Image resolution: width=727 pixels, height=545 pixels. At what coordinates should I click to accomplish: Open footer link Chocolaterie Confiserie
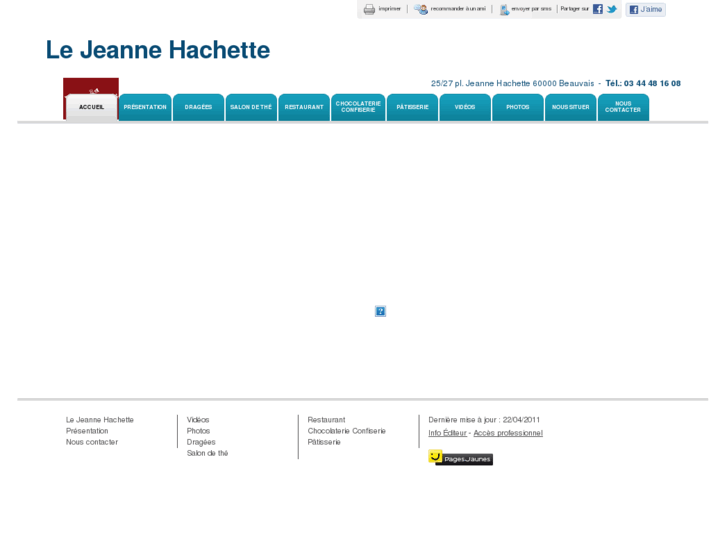347,431
